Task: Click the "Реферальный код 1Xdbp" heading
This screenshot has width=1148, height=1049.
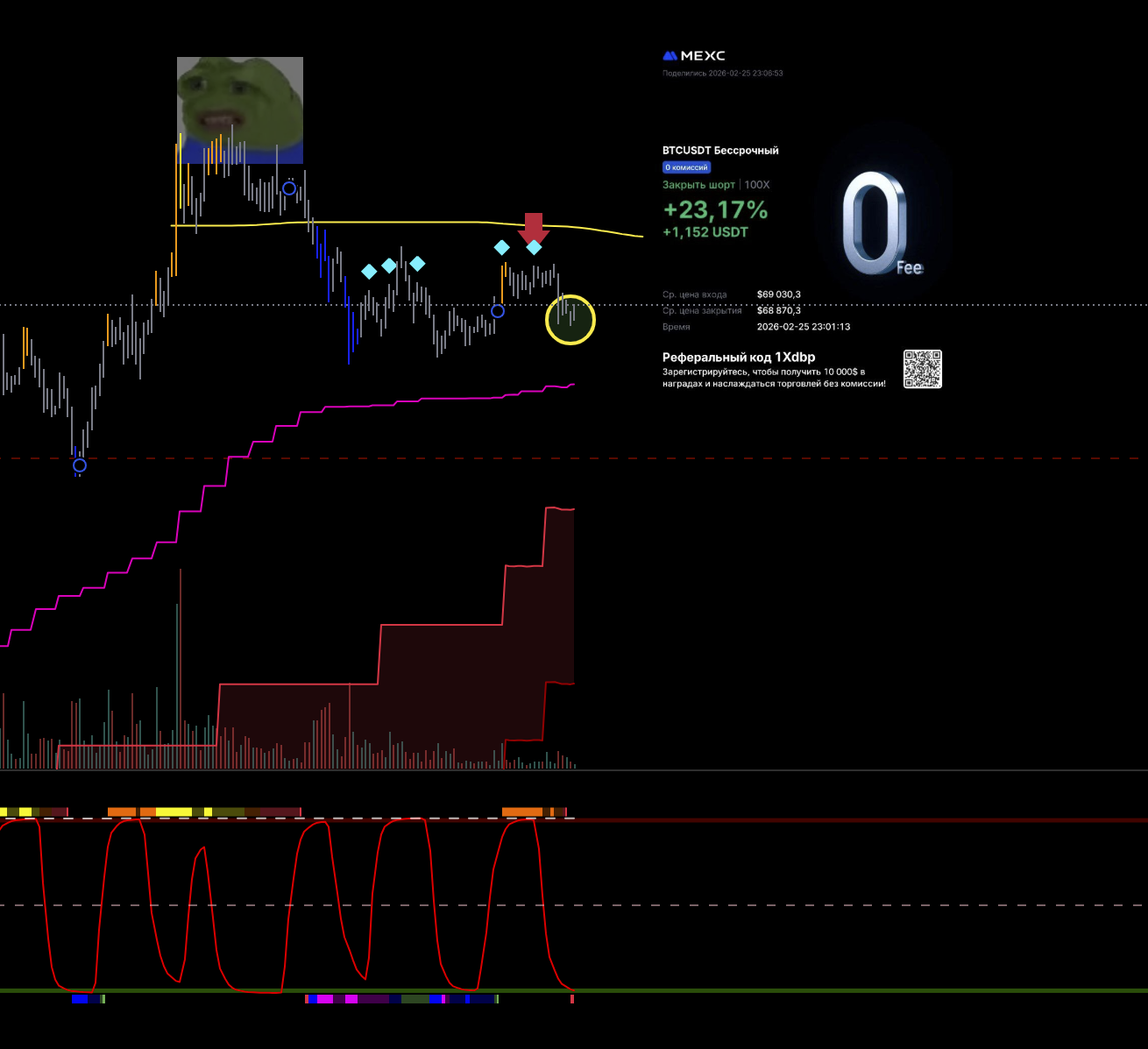Action: pos(738,358)
